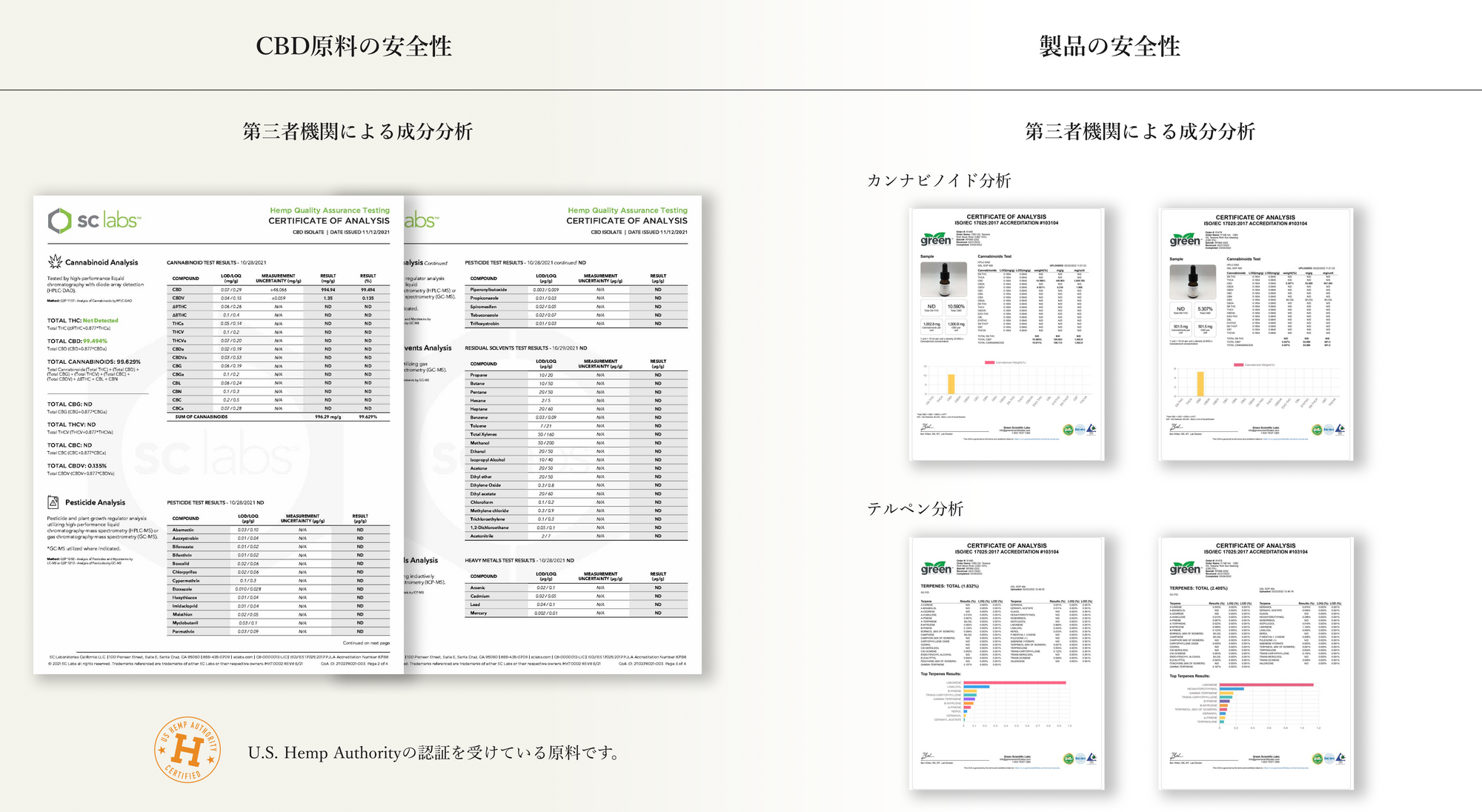The image size is (1482, 812).
Task: Click the 'Abamectin' row in pesticide table
Action: 279,530
